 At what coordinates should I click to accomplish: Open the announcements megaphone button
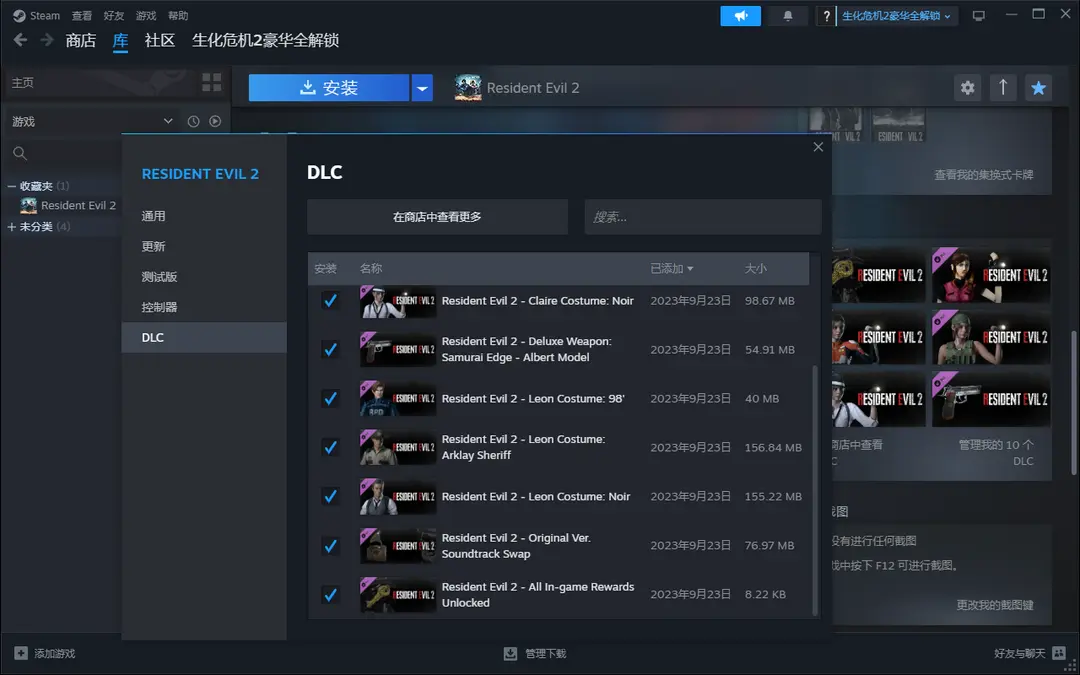(x=740, y=16)
